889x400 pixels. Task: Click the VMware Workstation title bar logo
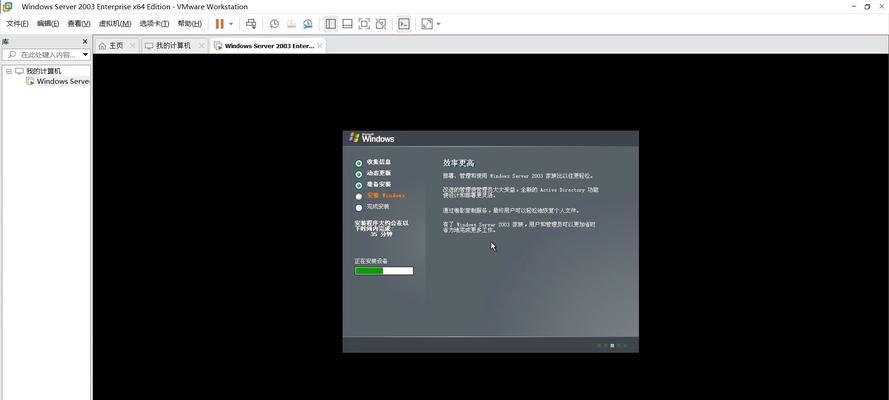tap(7, 6)
